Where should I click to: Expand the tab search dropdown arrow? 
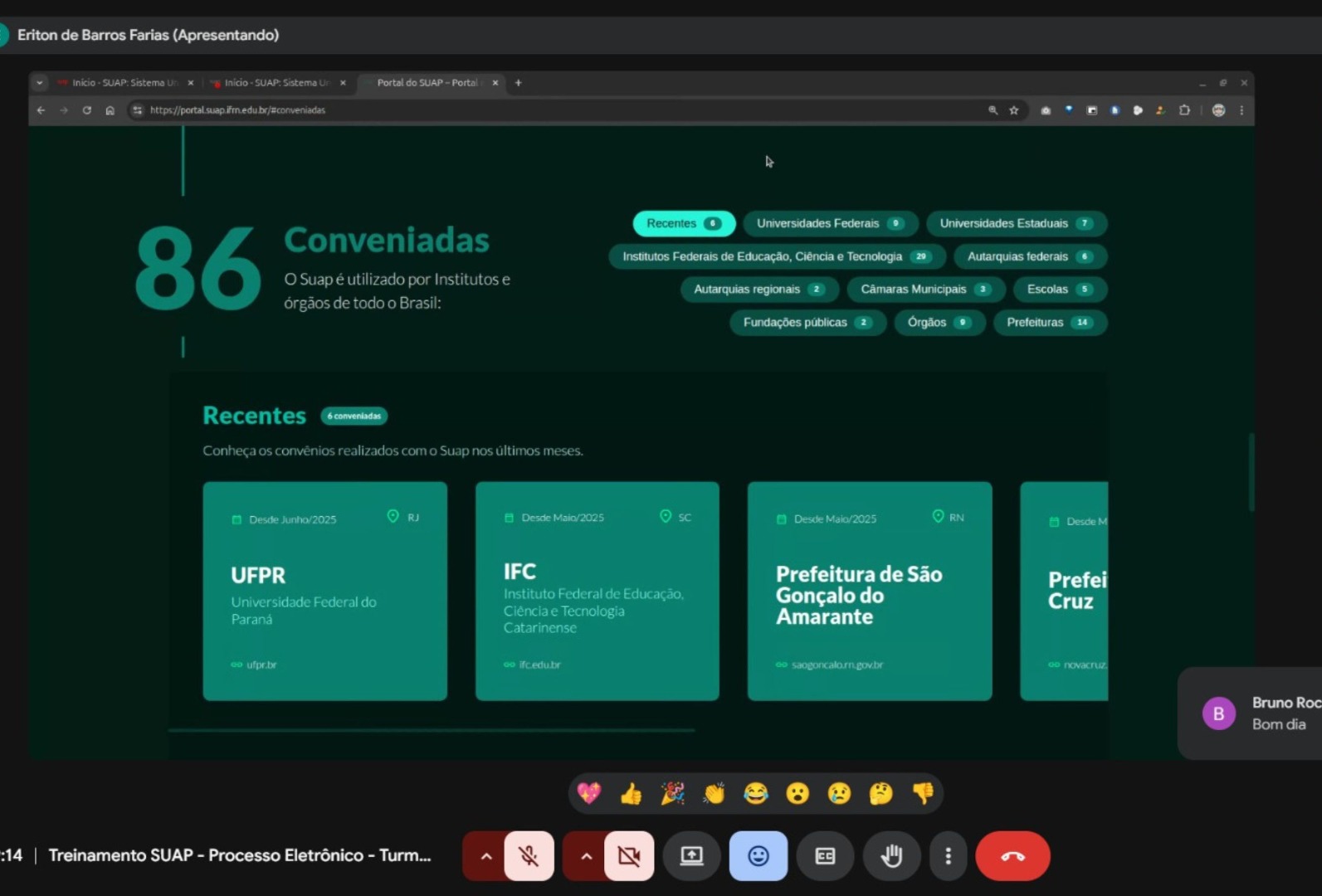pyautogui.click(x=39, y=83)
